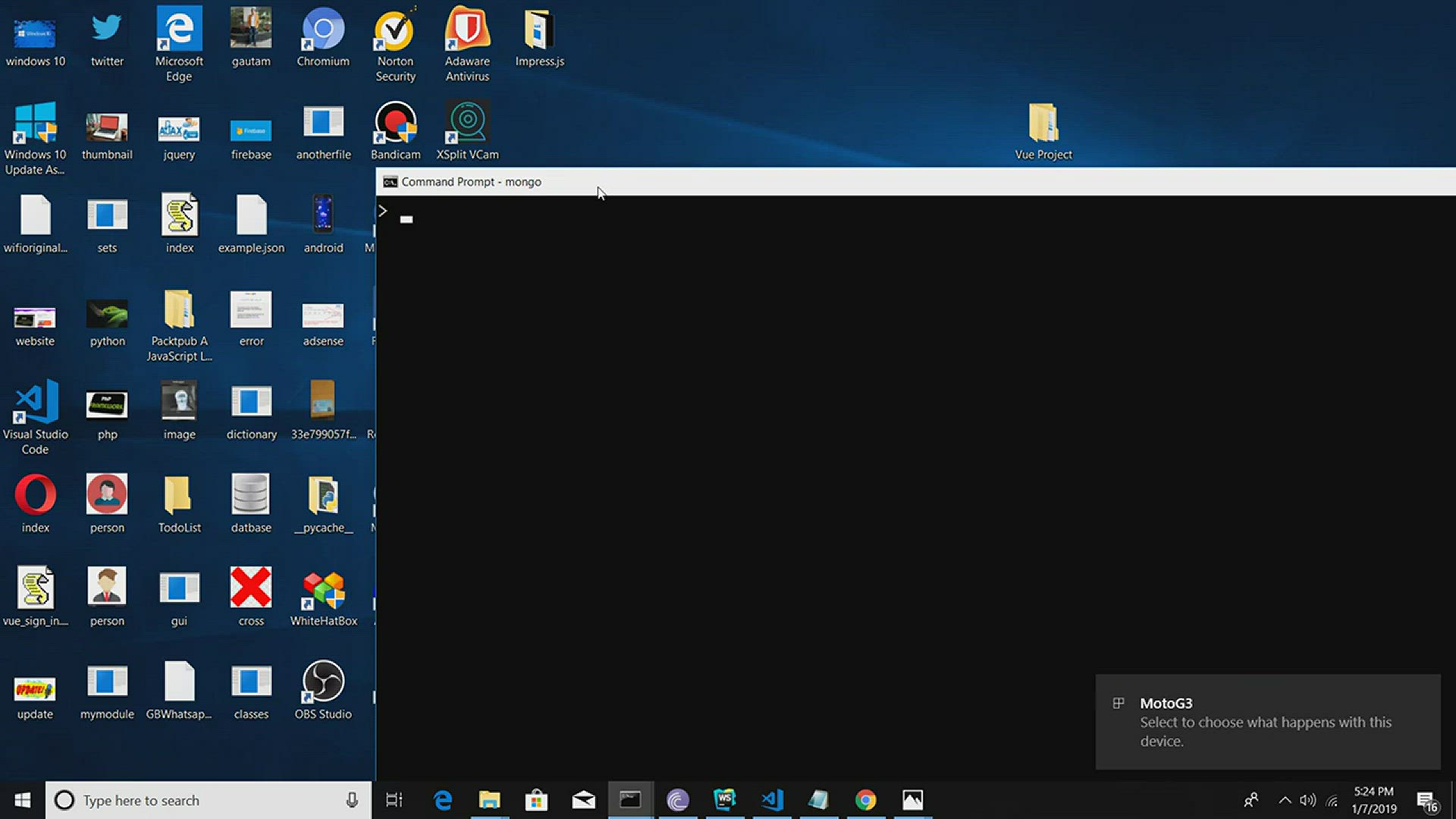This screenshot has width=1456, height=819.
Task: Click the OBS Studio desktop shortcut
Action: click(323, 682)
